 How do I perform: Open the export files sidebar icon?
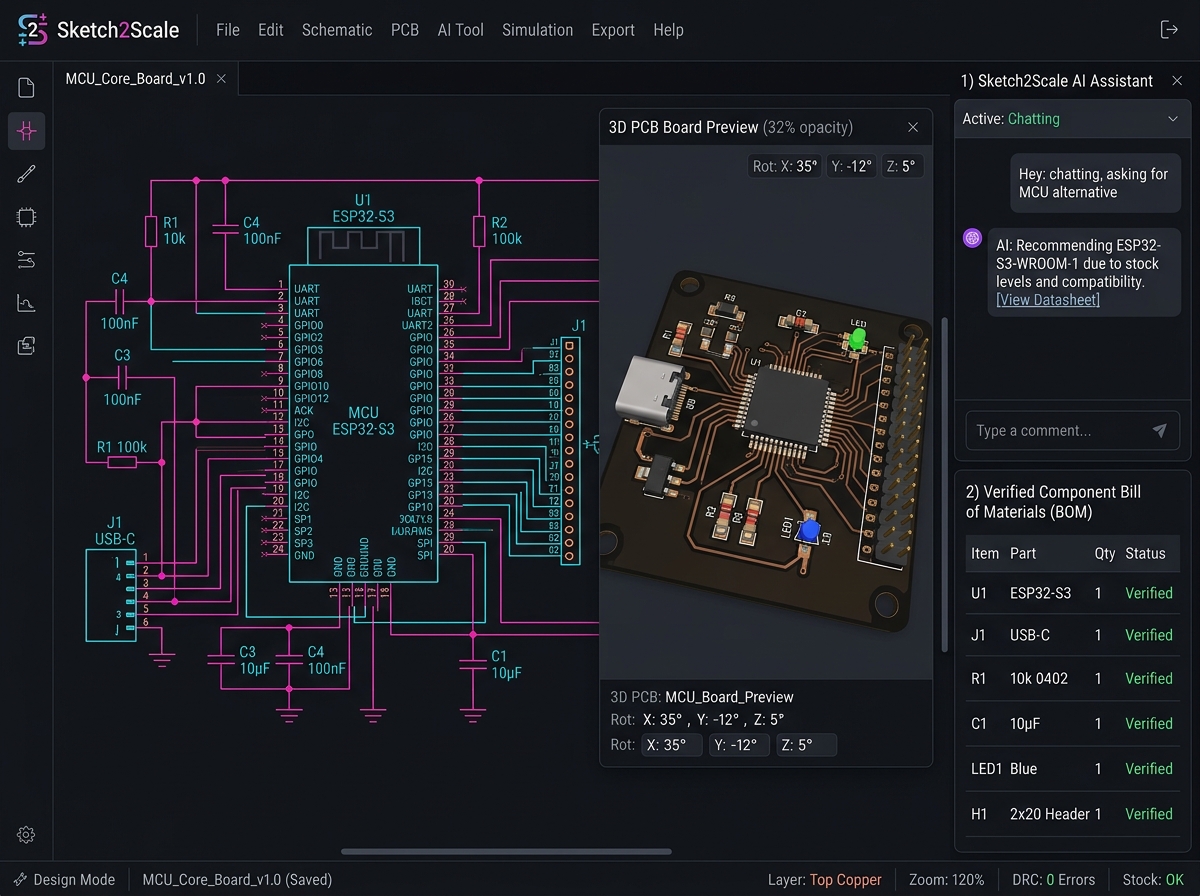pos(27,346)
